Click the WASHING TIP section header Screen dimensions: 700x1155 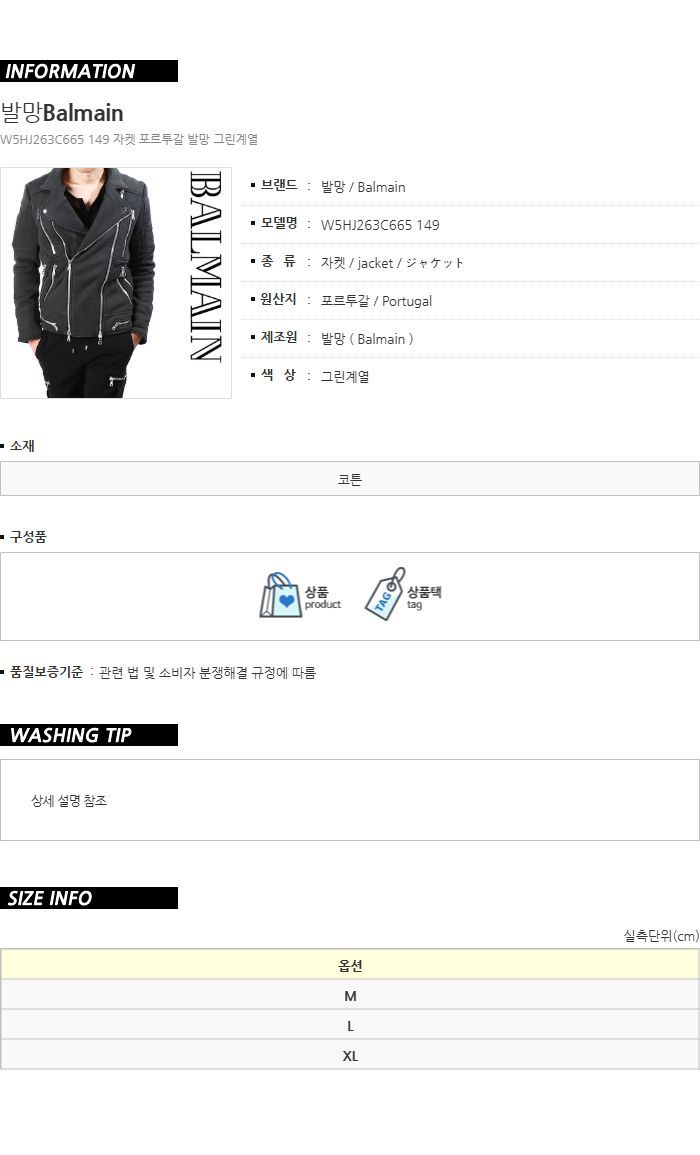(88, 735)
